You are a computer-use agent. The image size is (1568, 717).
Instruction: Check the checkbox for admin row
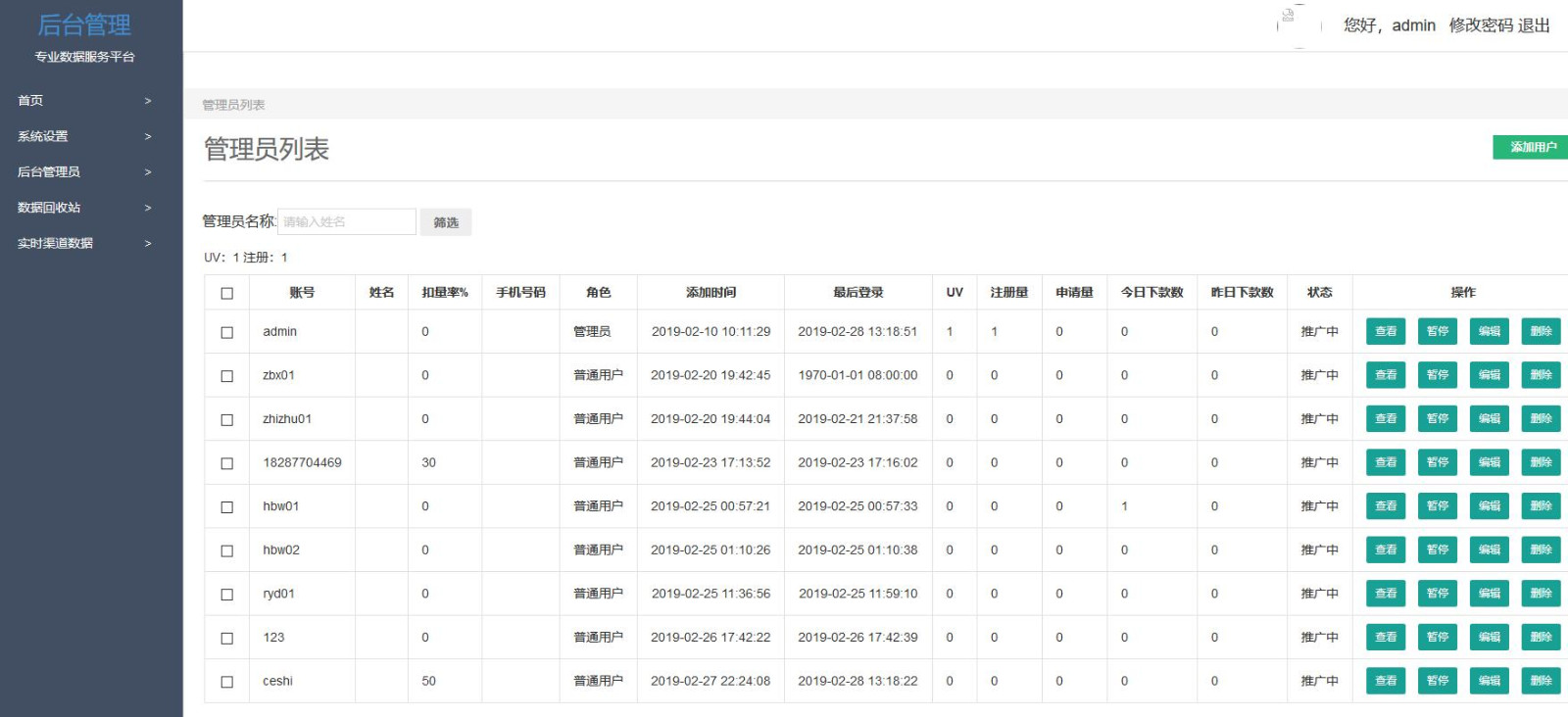click(227, 332)
